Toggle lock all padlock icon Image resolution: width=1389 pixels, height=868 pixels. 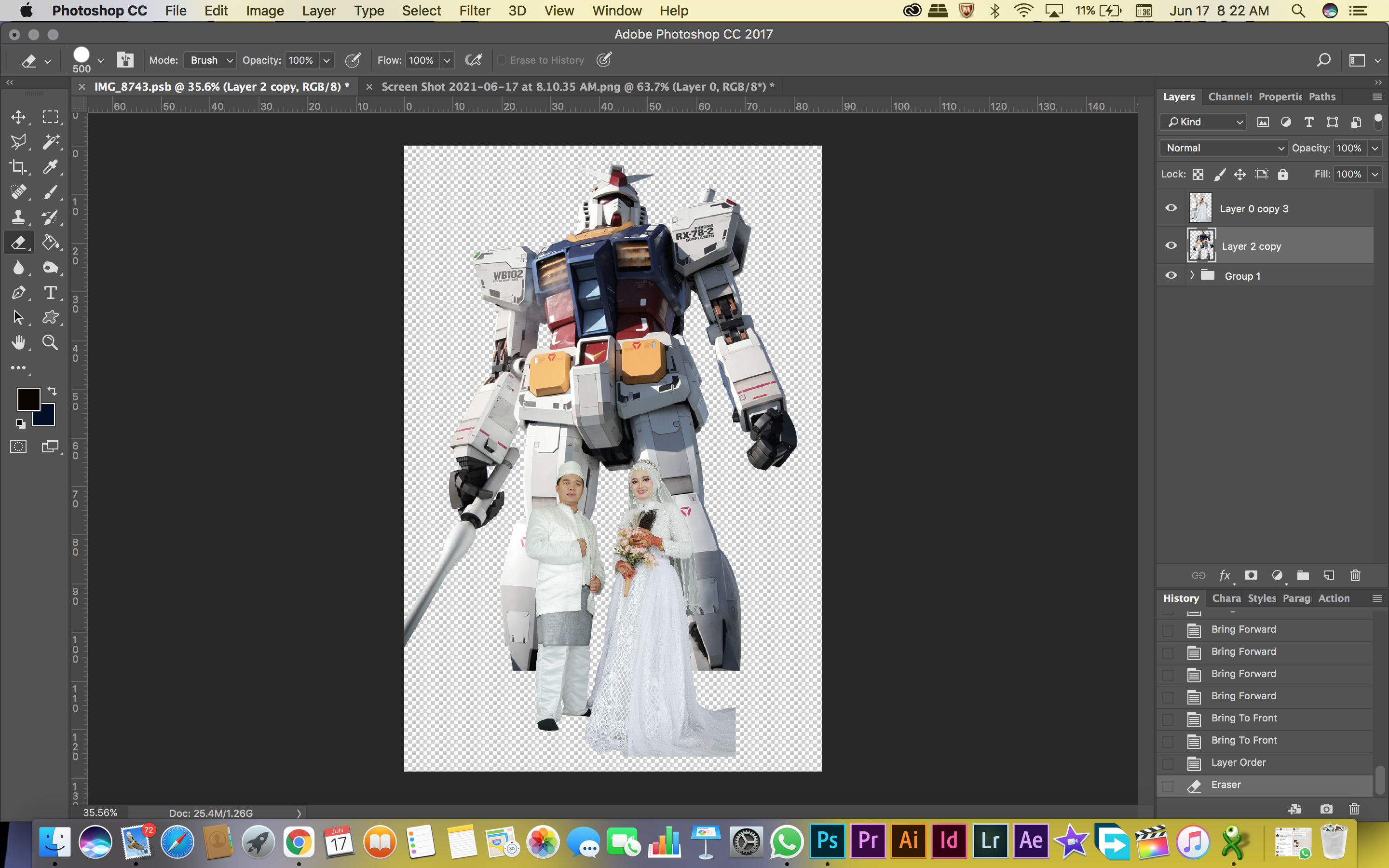(1283, 174)
